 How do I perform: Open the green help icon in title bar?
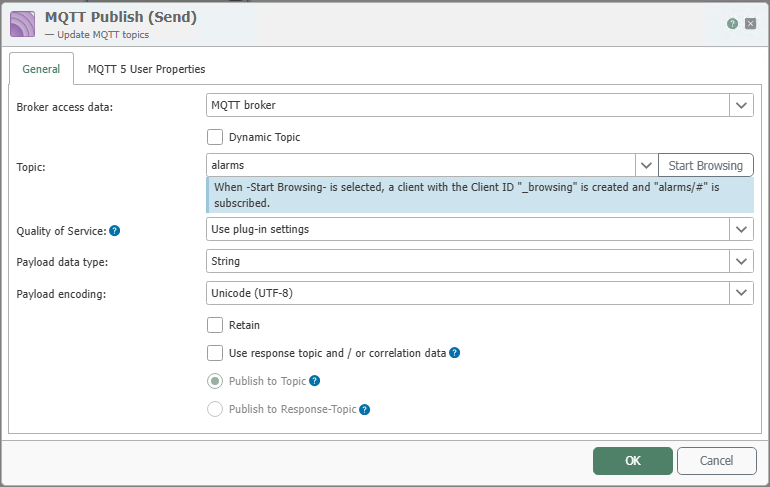tap(732, 24)
